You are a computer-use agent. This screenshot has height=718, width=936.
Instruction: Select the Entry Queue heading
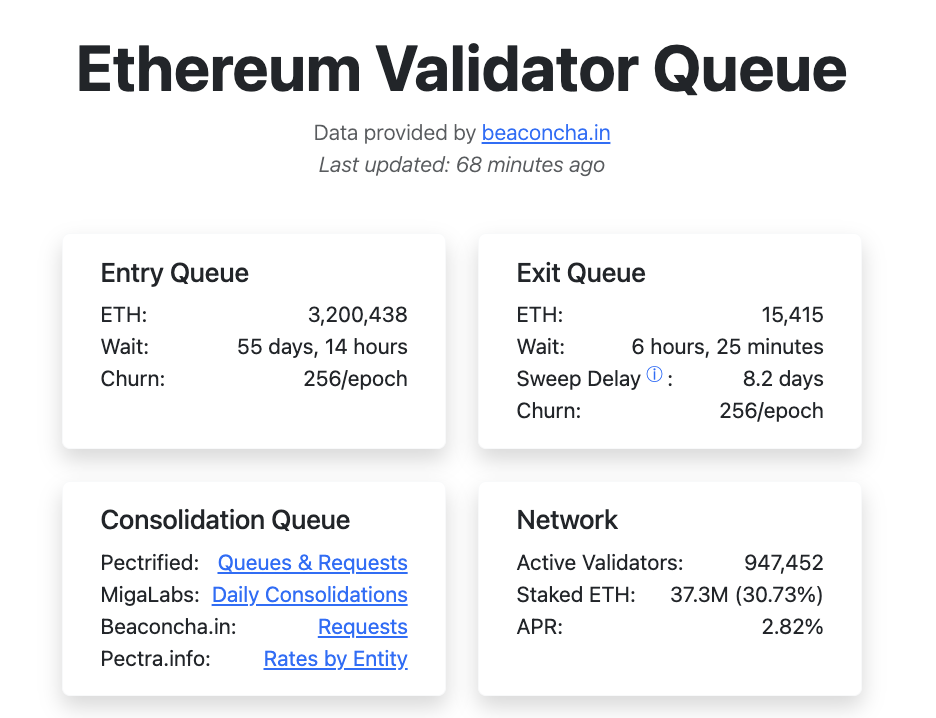coord(174,272)
